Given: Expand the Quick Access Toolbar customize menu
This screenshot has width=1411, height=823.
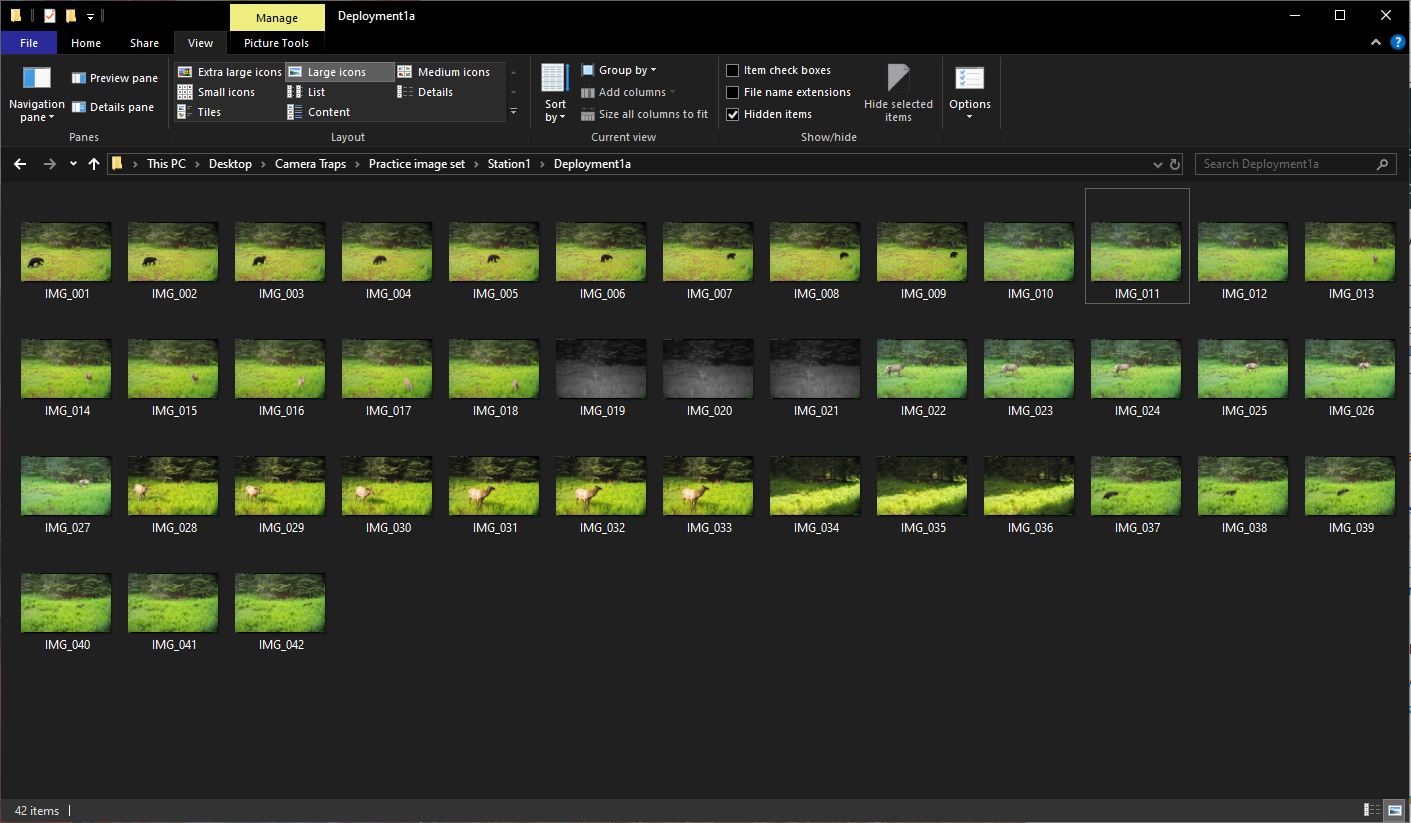Looking at the screenshot, I should (x=89, y=16).
